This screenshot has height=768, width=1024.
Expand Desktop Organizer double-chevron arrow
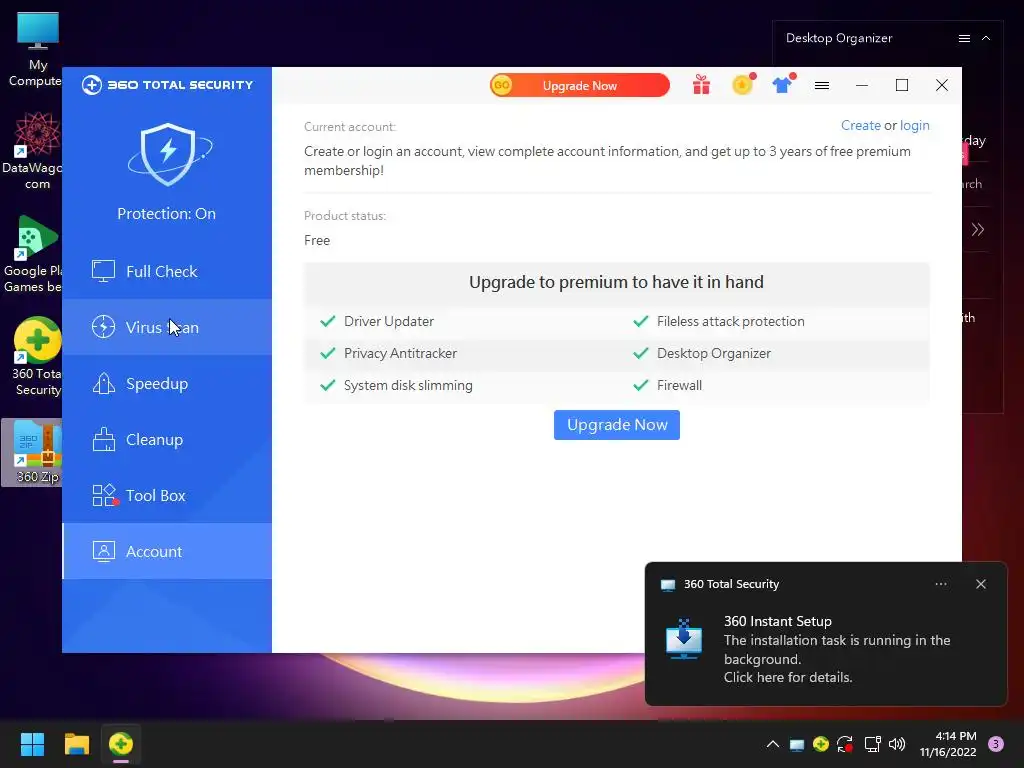tap(977, 229)
